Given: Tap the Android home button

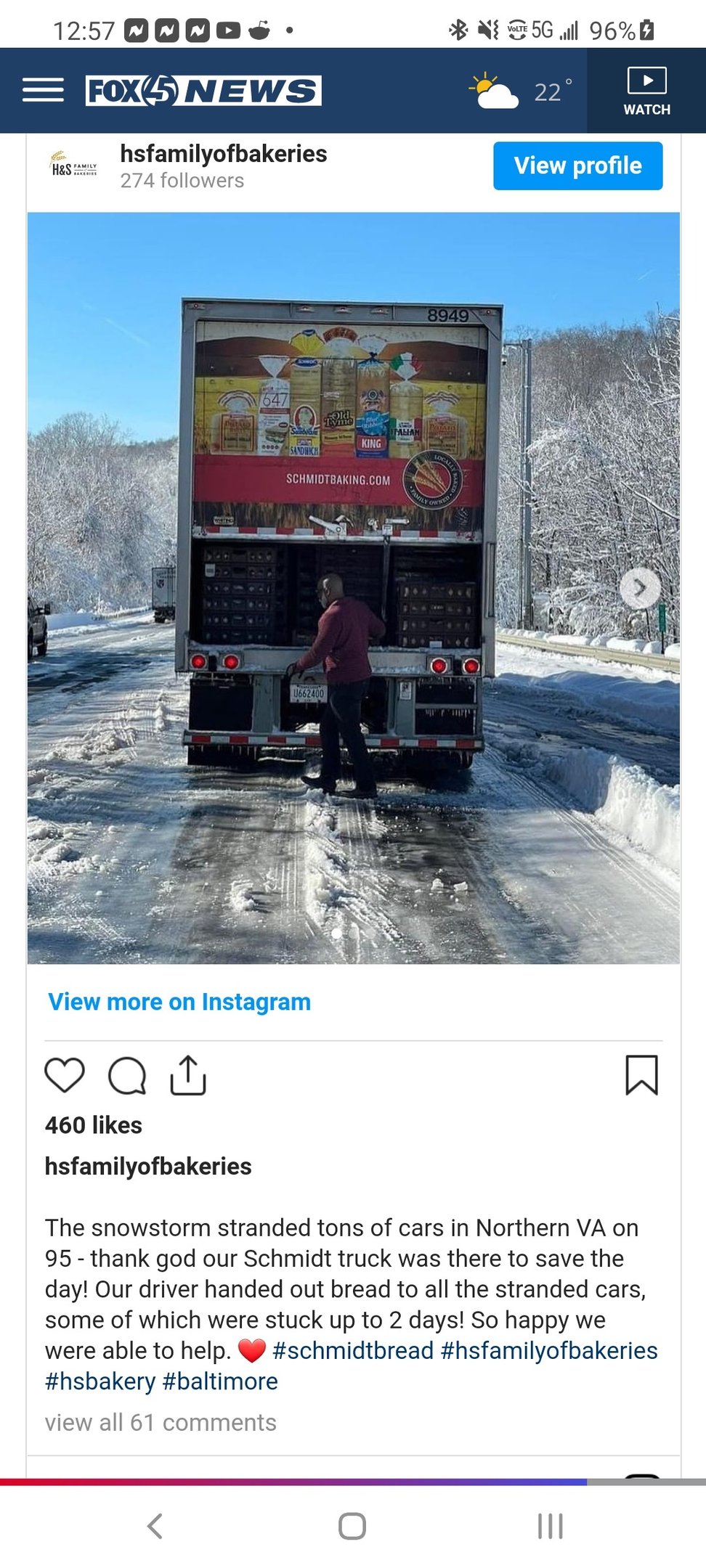Looking at the screenshot, I should pos(352,1526).
